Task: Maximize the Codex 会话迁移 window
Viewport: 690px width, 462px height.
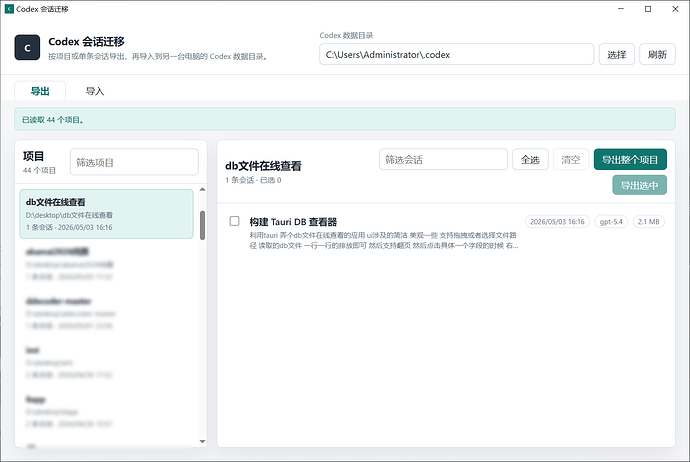Action: tap(648, 9)
